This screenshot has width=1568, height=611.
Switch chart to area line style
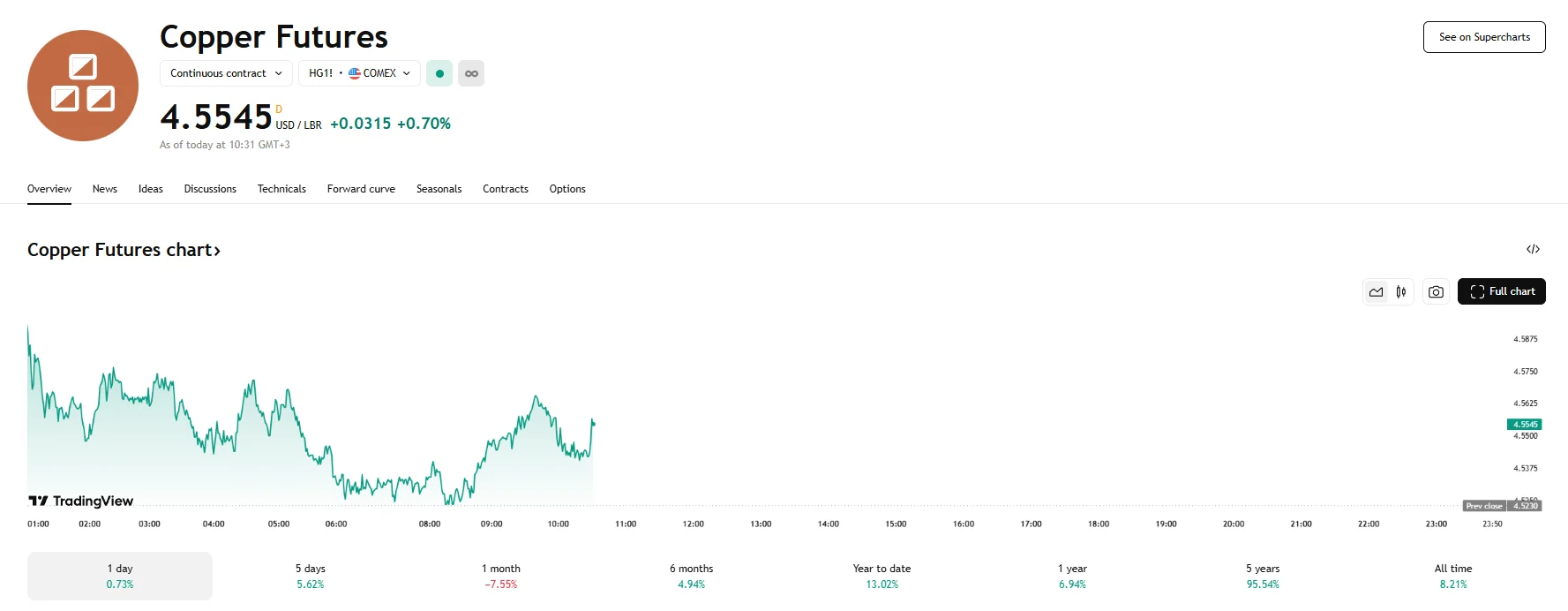point(1377,291)
